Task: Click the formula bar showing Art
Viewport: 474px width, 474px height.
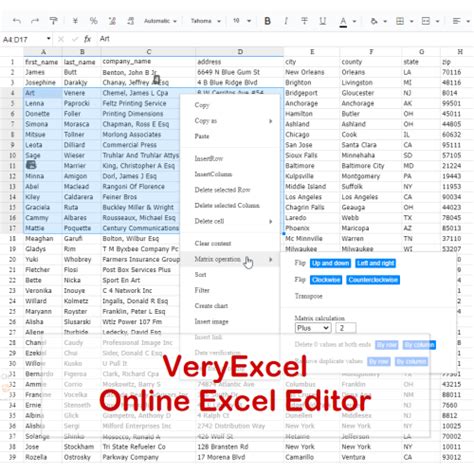Action: pyautogui.click(x=285, y=39)
